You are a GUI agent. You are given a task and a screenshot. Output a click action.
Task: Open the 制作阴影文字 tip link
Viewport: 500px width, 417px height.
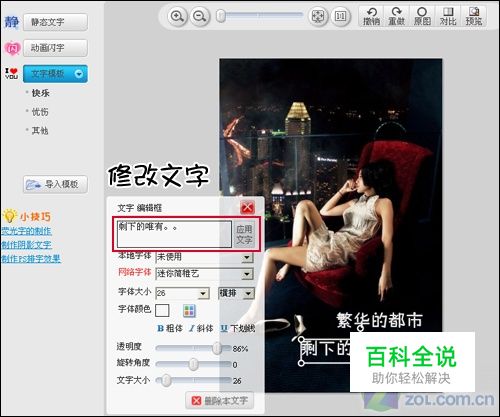click(26, 245)
